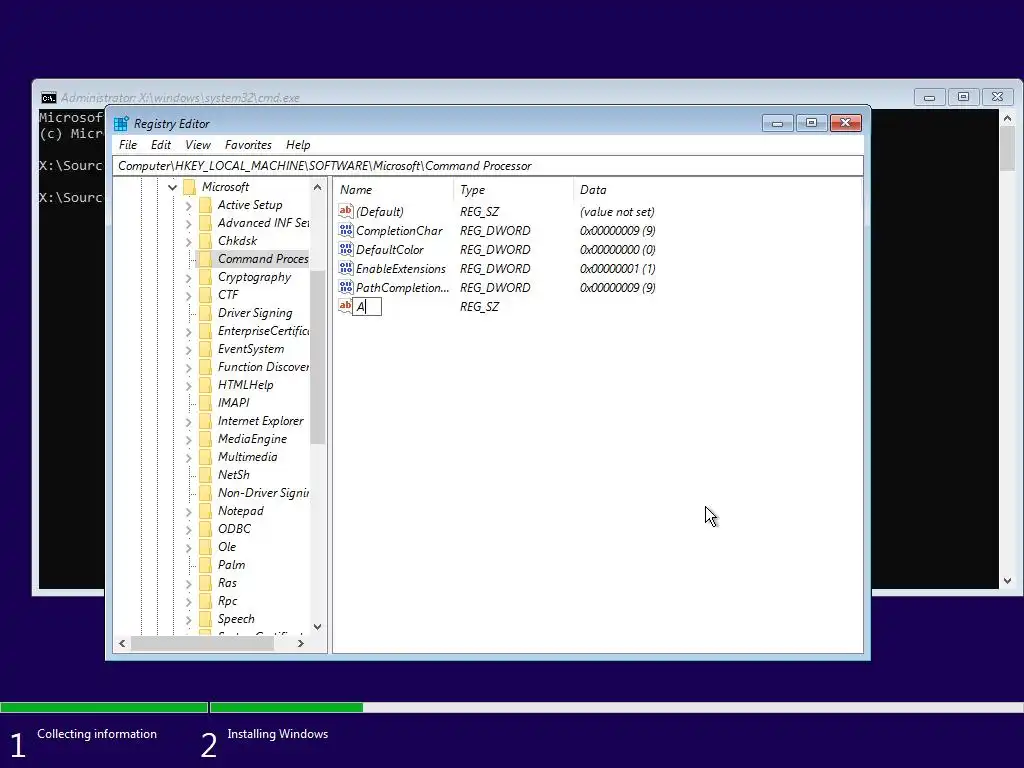Click the MediaEngine folder icon

[205, 439]
